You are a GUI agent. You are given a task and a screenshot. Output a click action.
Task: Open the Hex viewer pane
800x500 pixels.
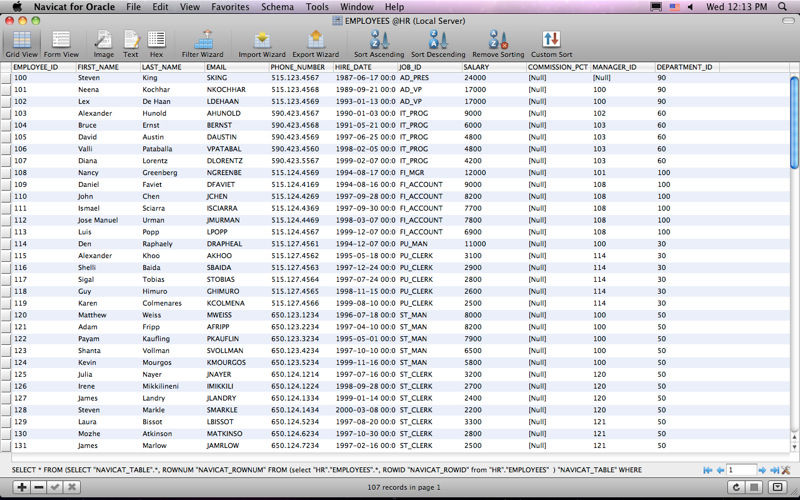pyautogui.click(x=156, y=44)
